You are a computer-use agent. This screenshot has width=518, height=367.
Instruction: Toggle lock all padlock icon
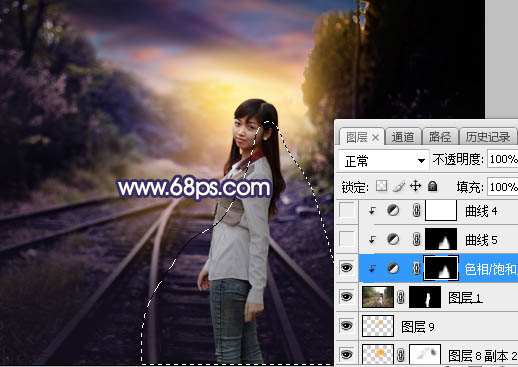[x=432, y=186]
